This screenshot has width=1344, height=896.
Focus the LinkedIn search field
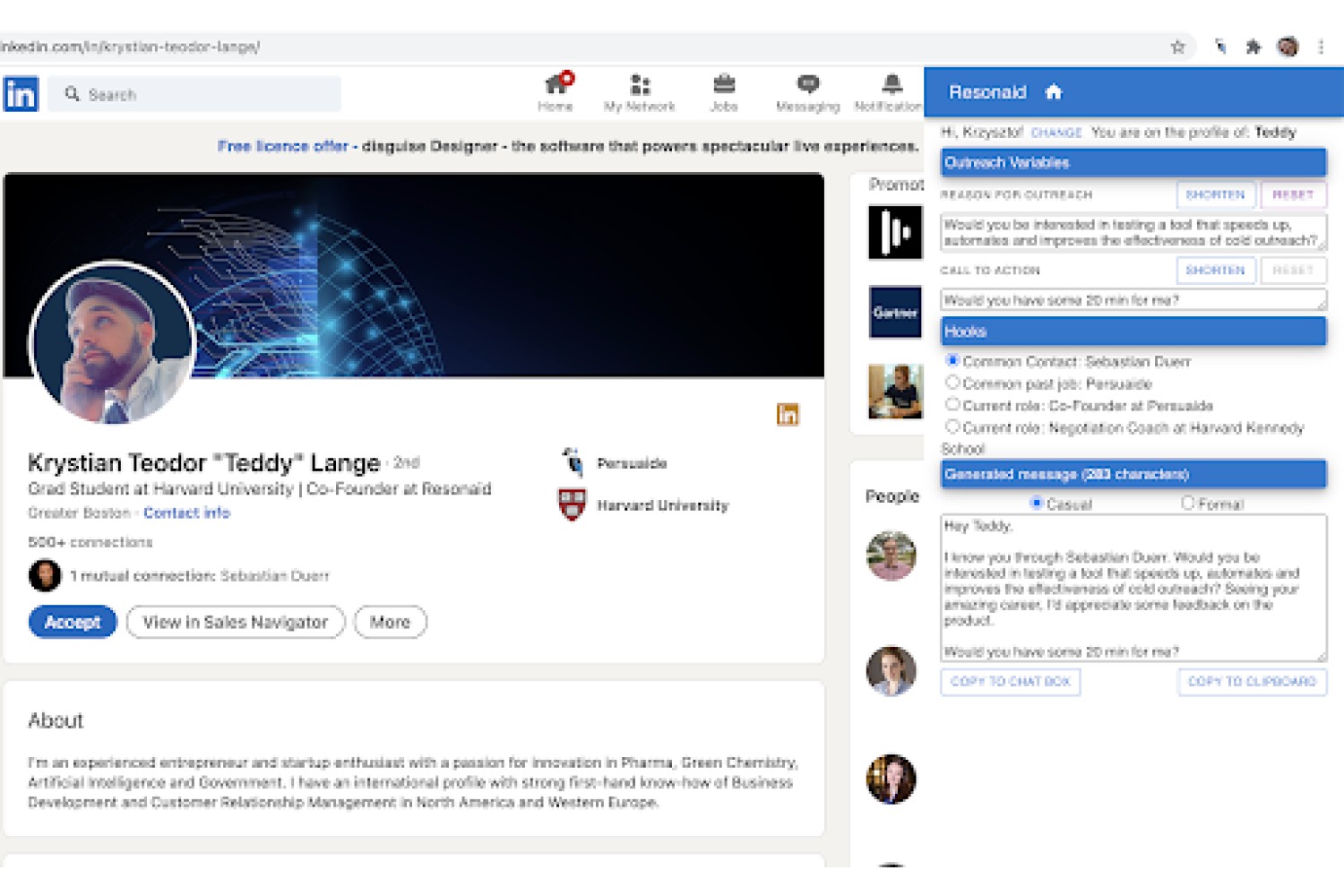tap(195, 94)
